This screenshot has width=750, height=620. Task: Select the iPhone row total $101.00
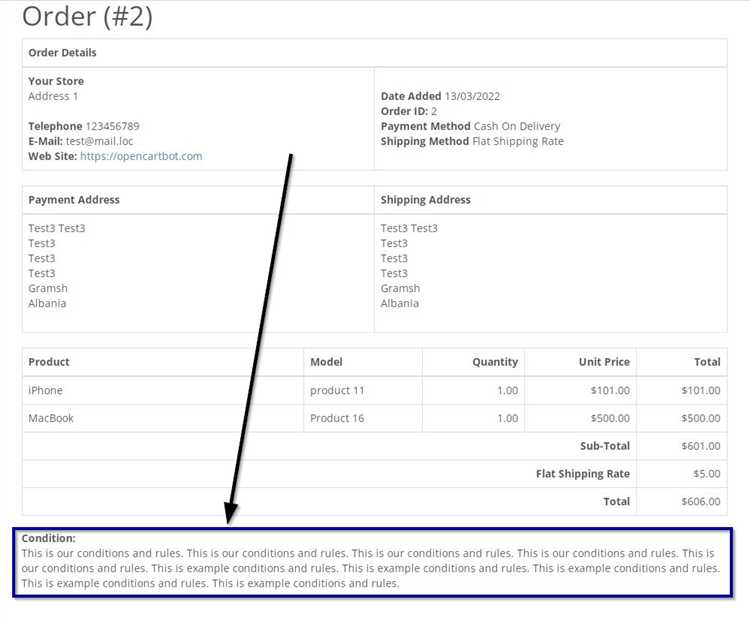pyautogui.click(x=701, y=390)
